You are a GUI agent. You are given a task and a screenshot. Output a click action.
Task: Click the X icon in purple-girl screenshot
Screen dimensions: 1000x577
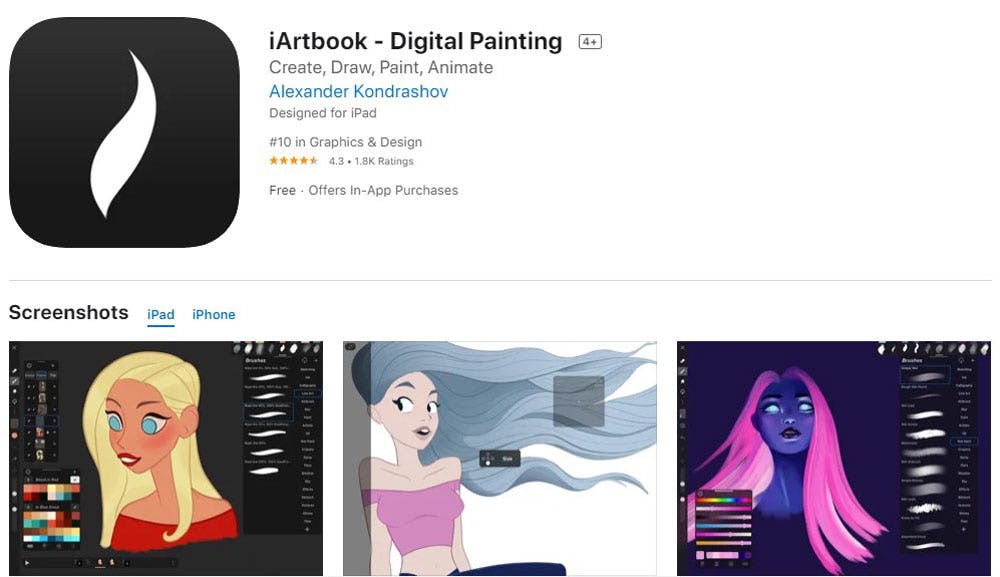(x=682, y=347)
